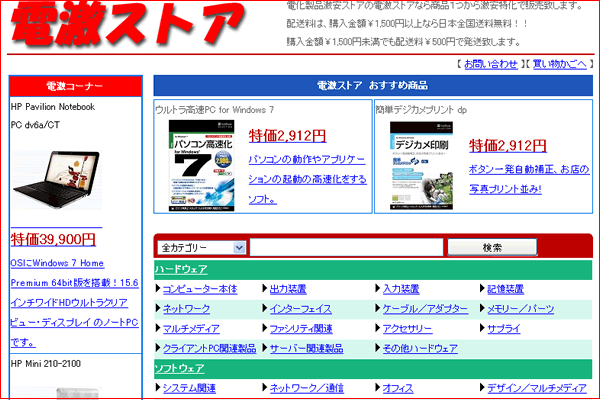Open the 入力装置 category link

coord(401,289)
